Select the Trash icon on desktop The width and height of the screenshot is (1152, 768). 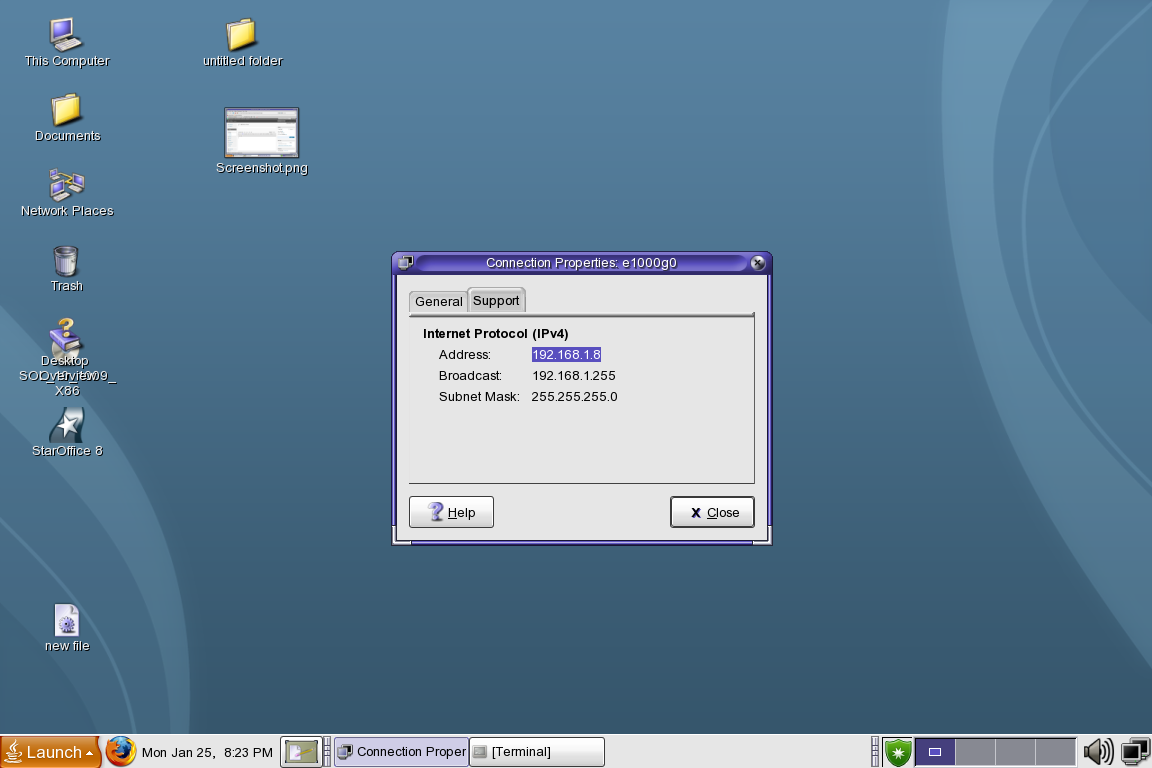66,261
